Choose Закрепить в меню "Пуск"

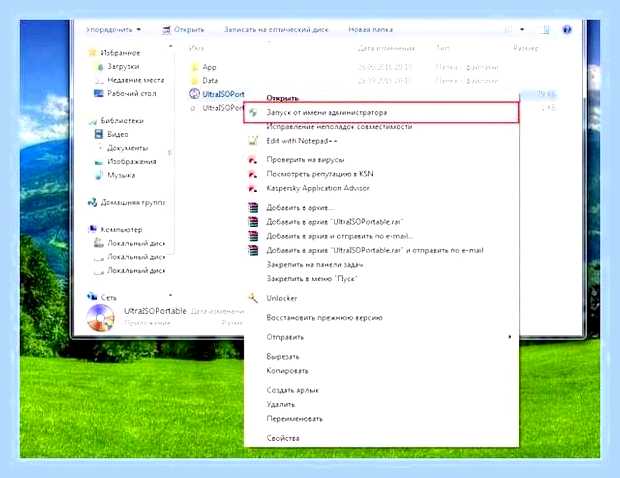[312, 279]
